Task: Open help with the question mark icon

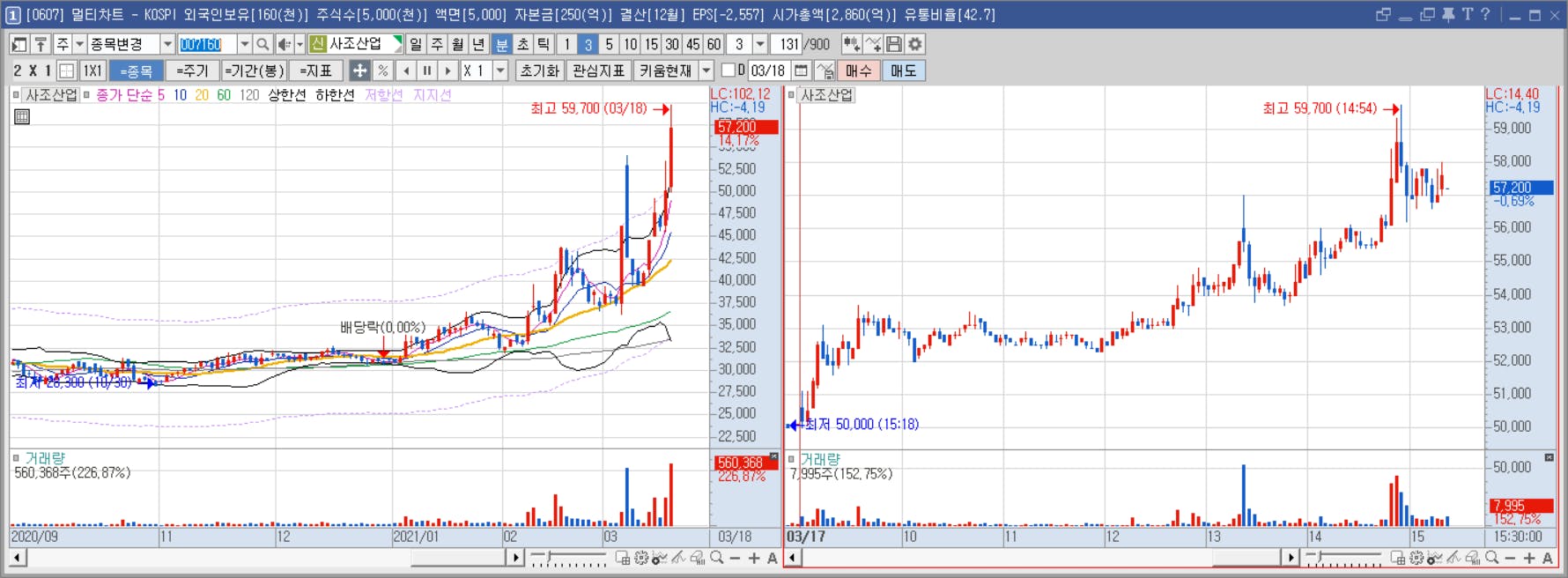Action: pyautogui.click(x=1485, y=14)
